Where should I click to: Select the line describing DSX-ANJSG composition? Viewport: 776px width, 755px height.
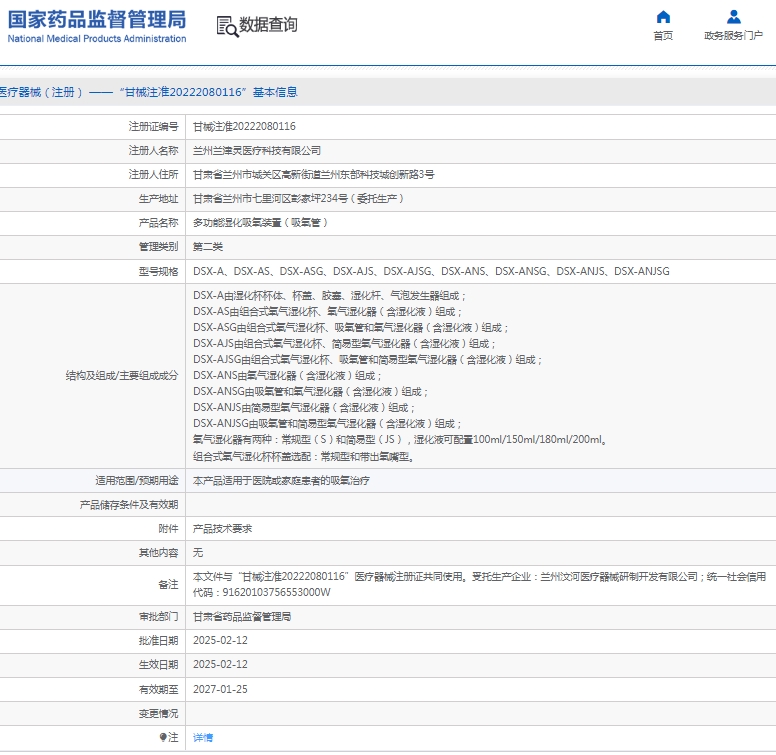pyautogui.click(x=327, y=424)
